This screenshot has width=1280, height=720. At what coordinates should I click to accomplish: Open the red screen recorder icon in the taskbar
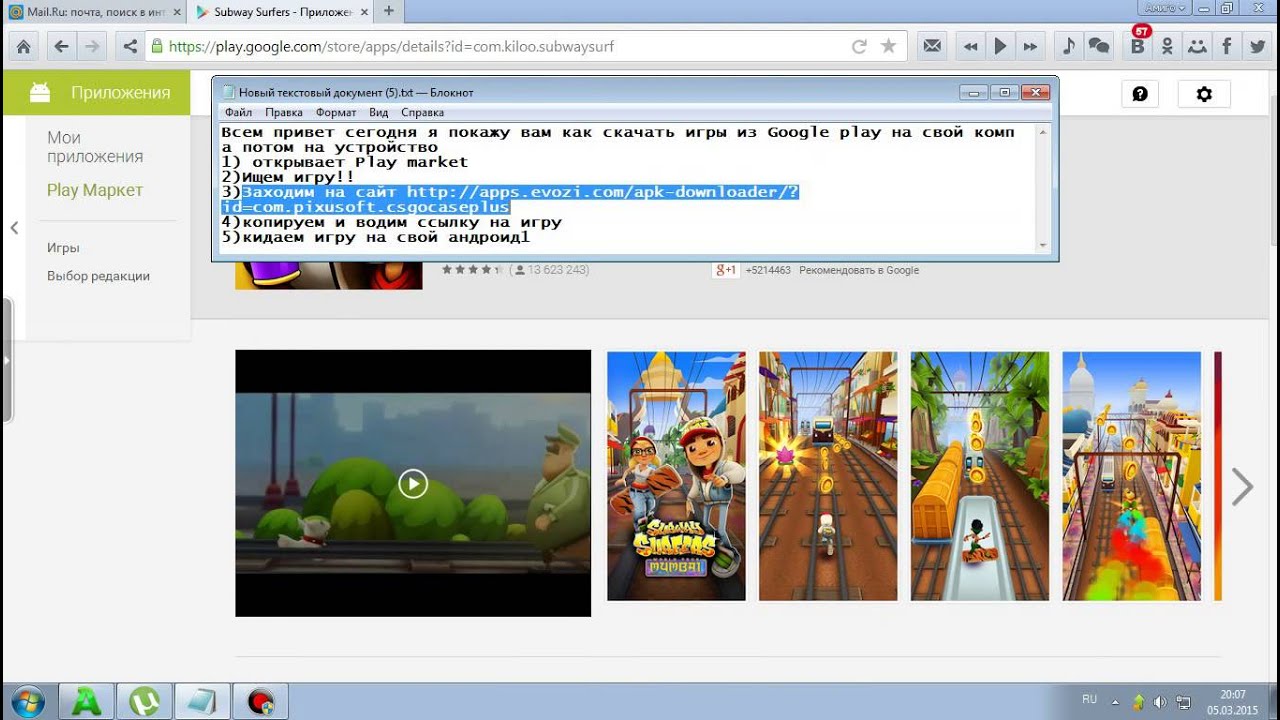click(261, 702)
